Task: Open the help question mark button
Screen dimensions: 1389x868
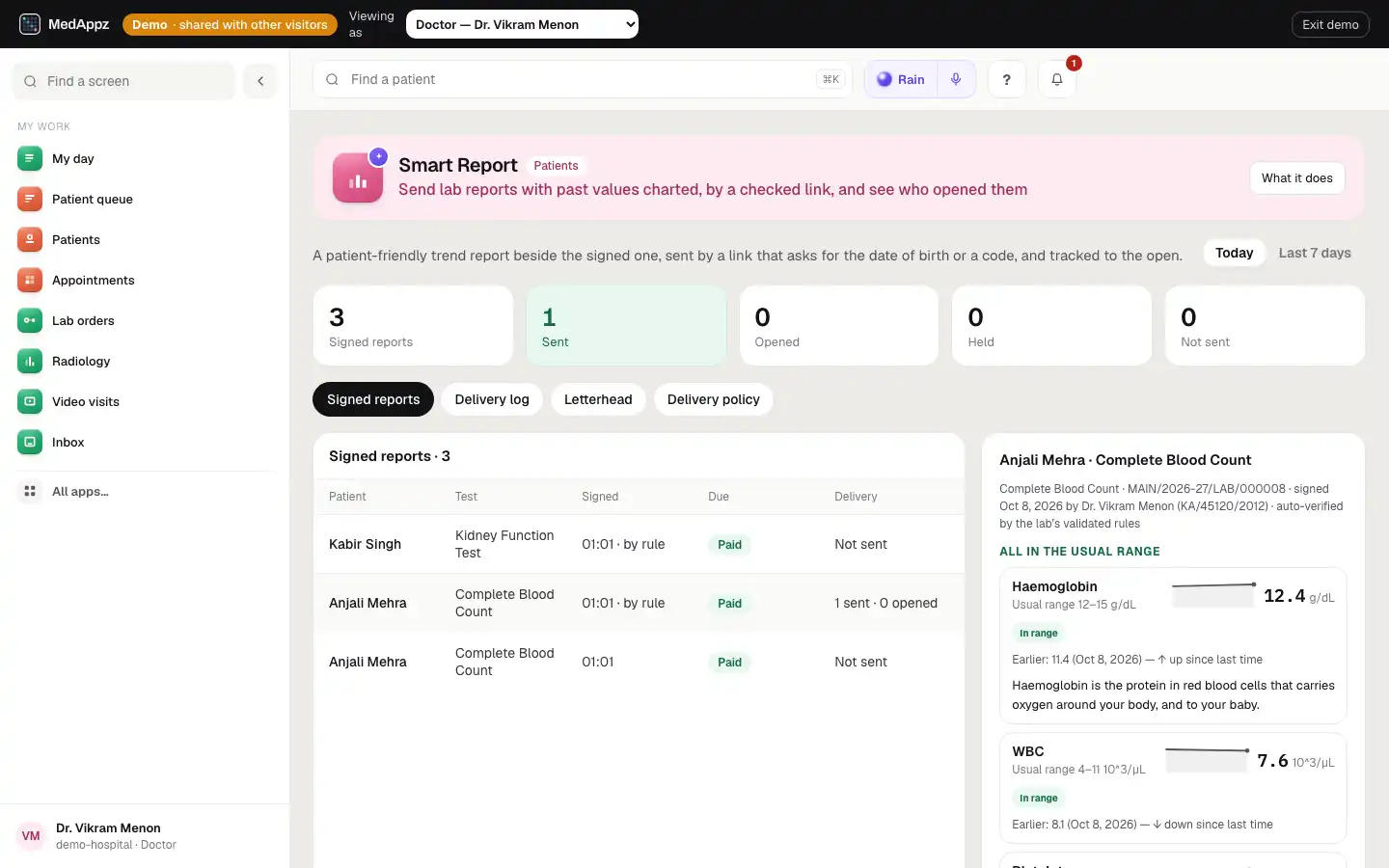Action: click(x=1007, y=79)
